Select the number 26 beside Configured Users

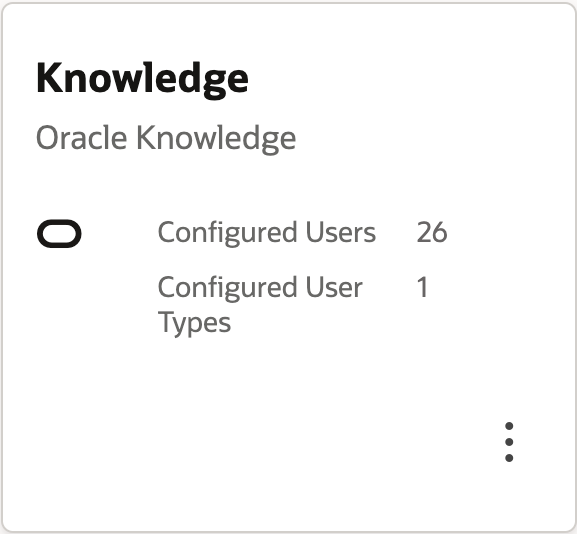tap(432, 232)
